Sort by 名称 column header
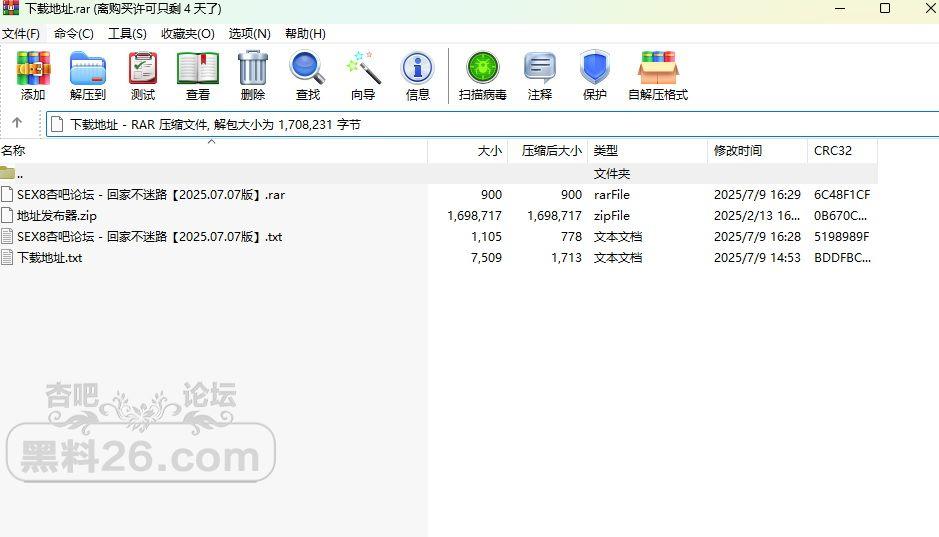 (213, 150)
